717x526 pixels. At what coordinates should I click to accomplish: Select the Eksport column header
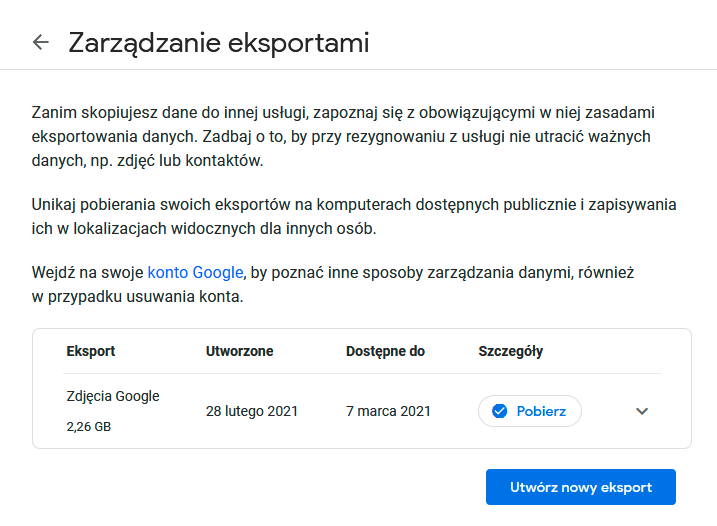tap(91, 351)
